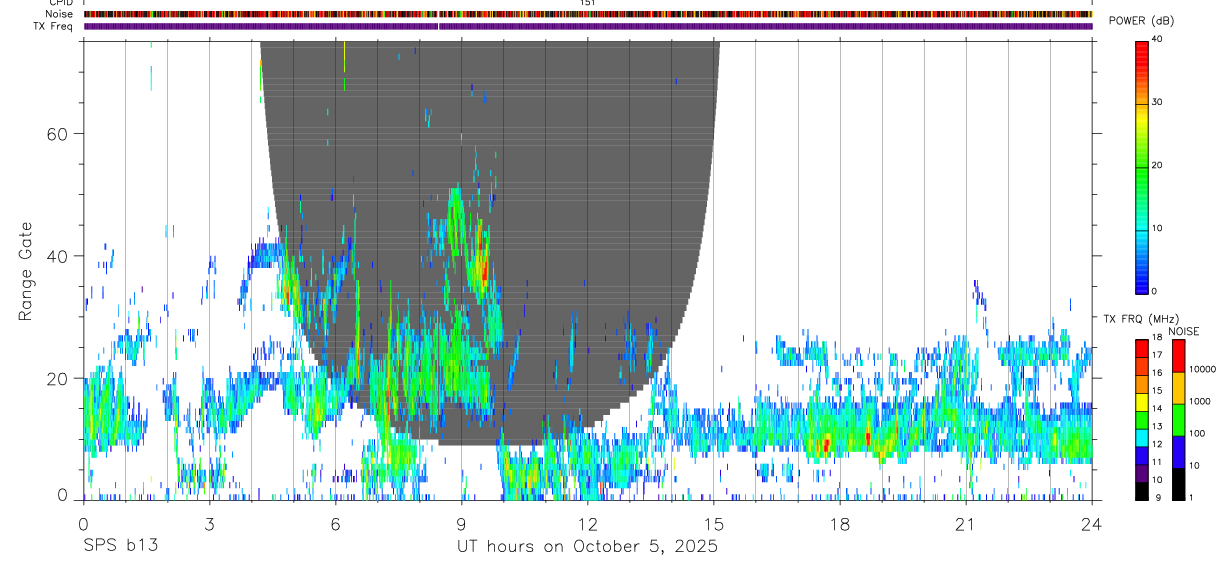Pick the green swatch in the NOISE legend
Screen dimensions: 1228x567
[x=1179, y=420]
